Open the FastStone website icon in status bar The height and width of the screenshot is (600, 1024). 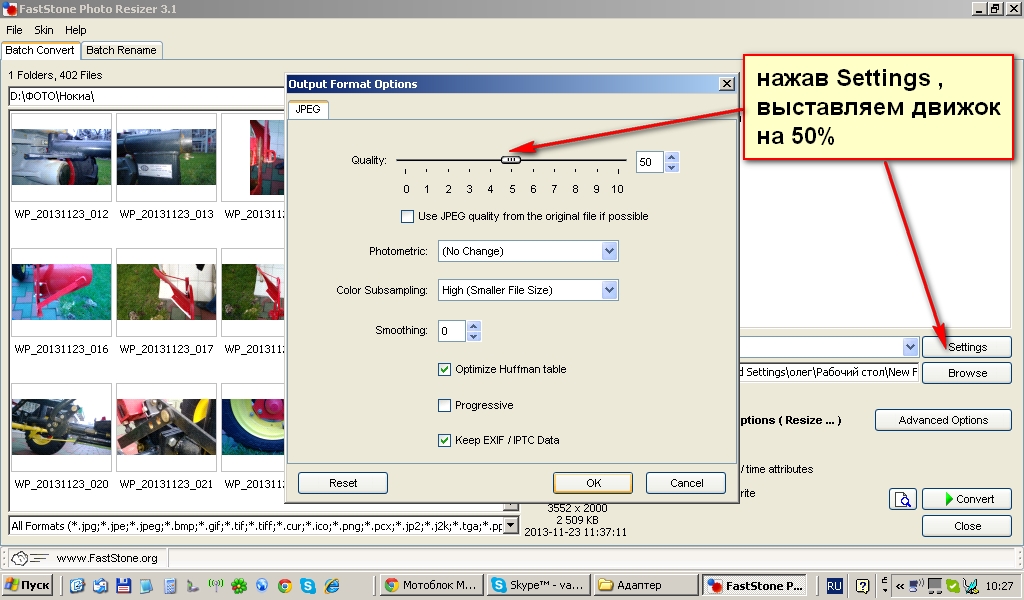pyautogui.click(x=30, y=558)
